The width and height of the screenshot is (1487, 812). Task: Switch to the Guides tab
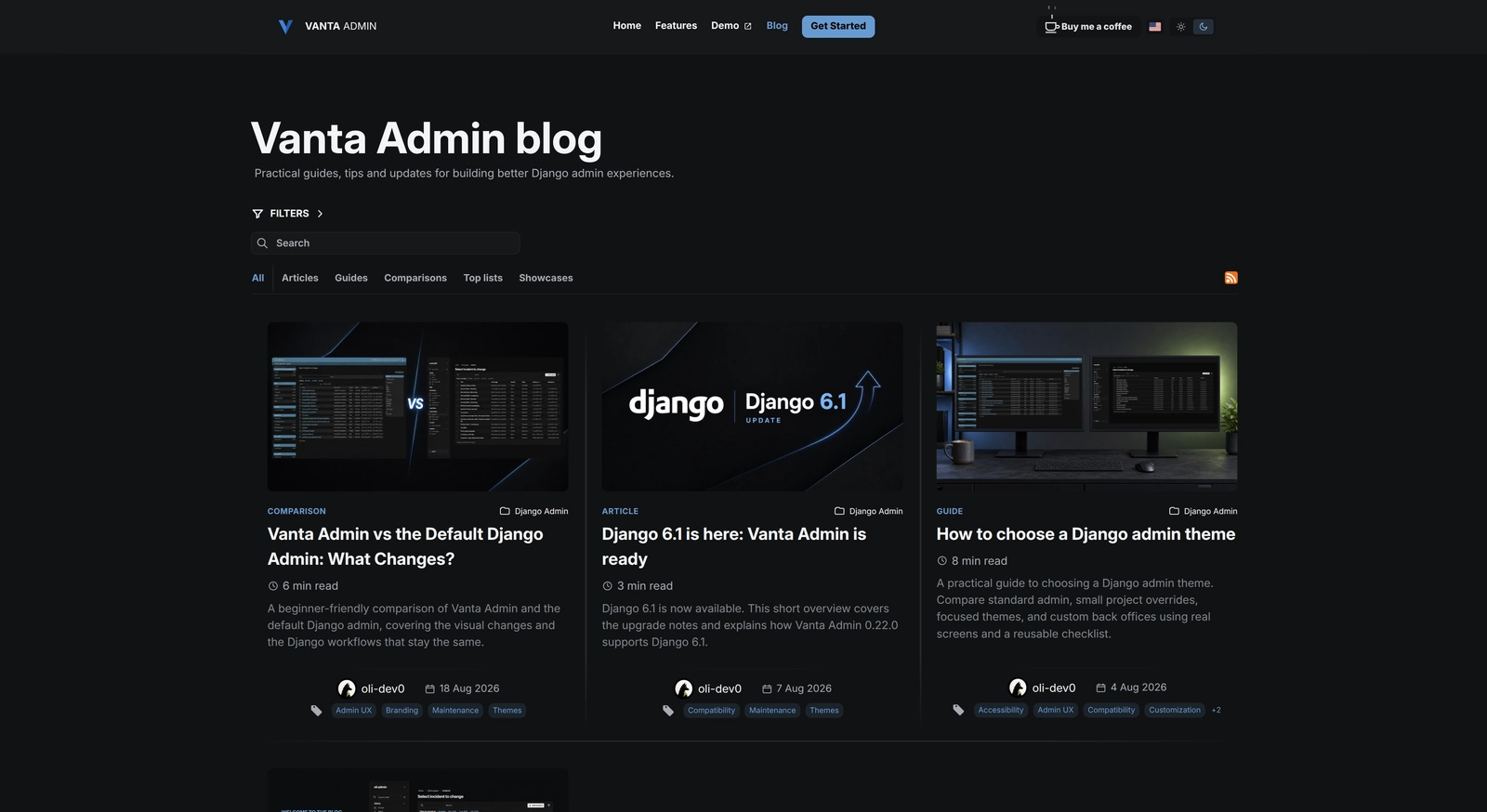coord(351,278)
